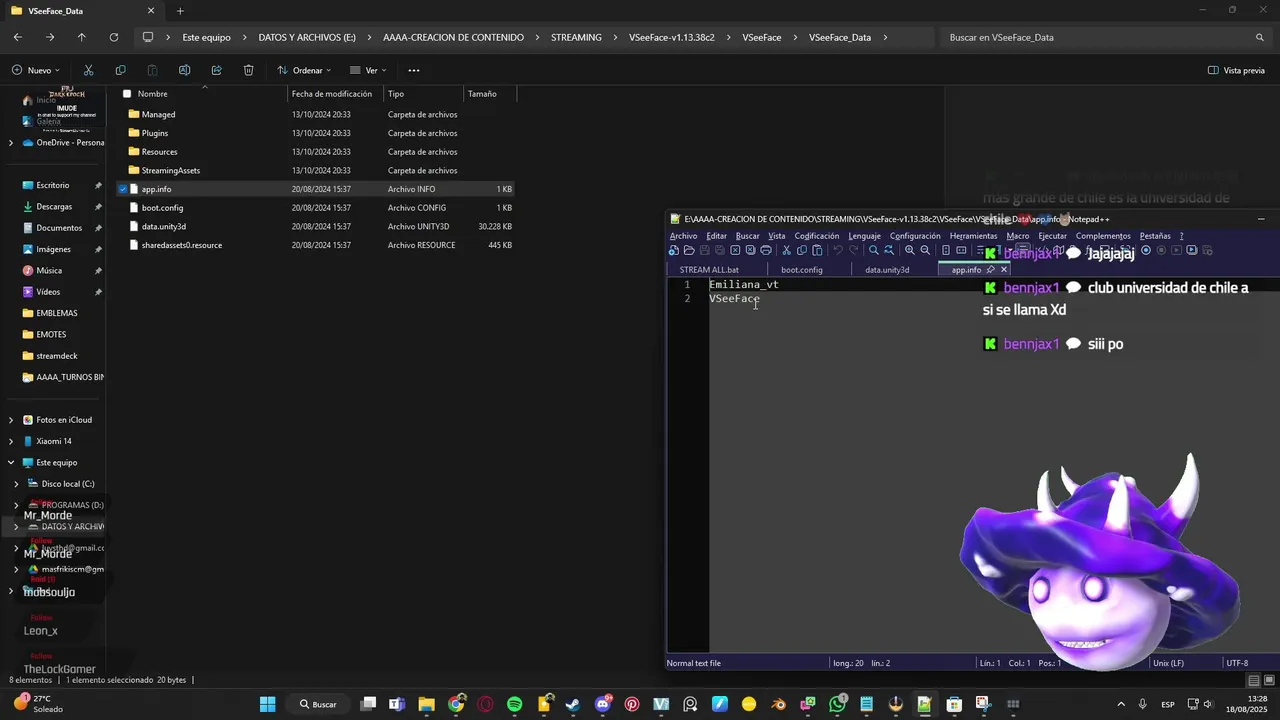Select the sharedassets0.resource file
This screenshot has height=720, width=1280.
318,245
